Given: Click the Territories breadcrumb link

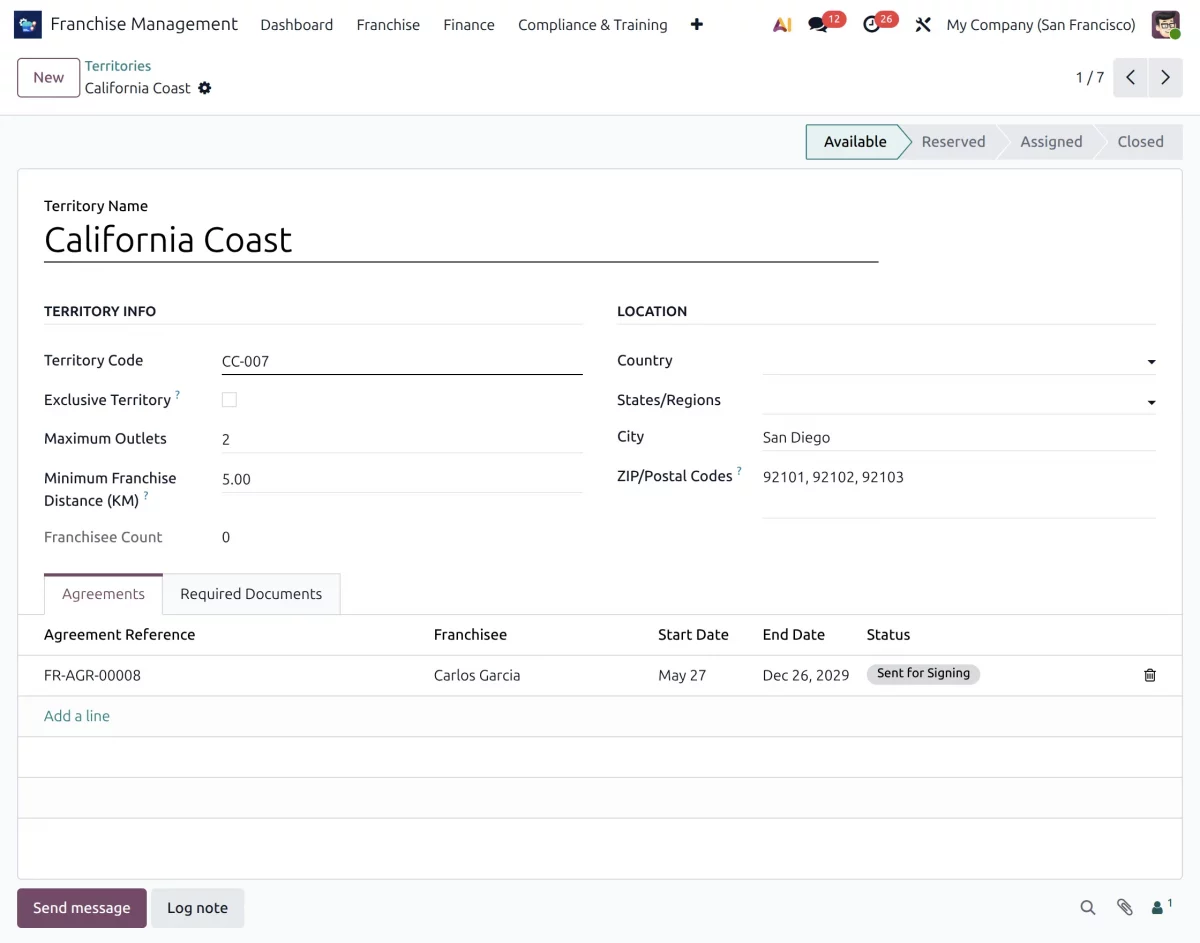Looking at the screenshot, I should [x=118, y=66].
